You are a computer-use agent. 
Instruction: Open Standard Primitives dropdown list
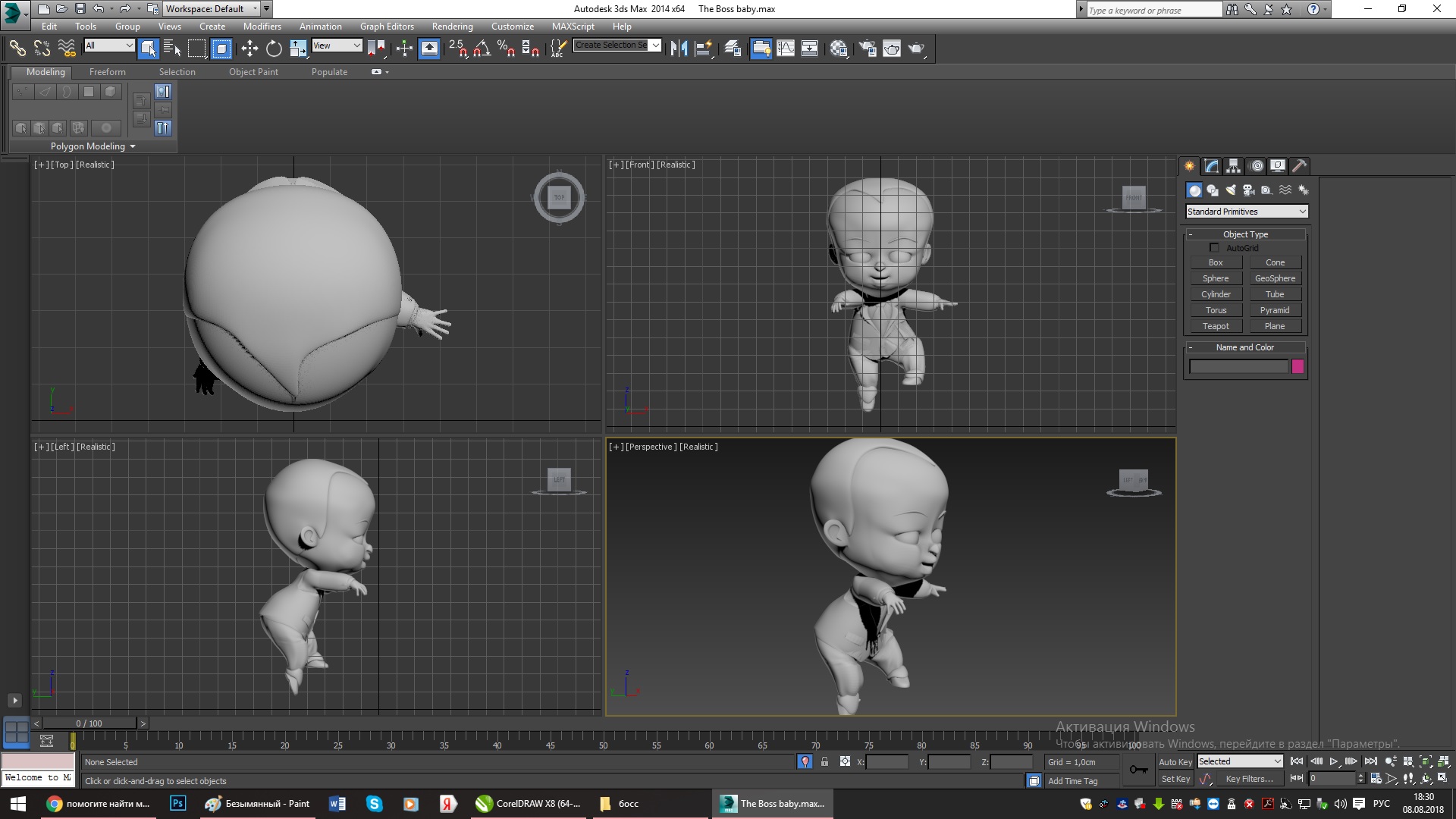pos(1247,212)
